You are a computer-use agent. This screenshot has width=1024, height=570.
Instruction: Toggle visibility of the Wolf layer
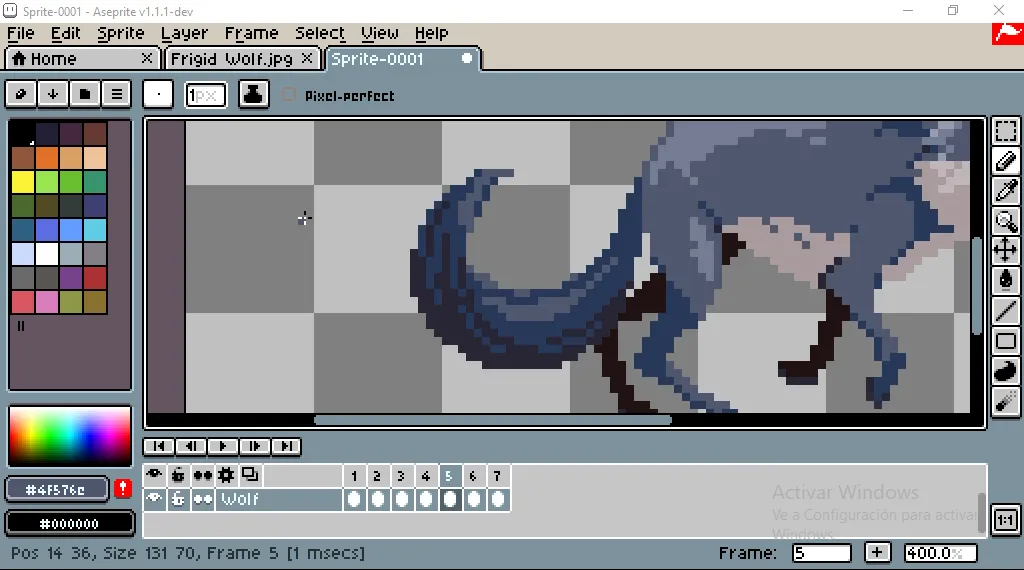[x=154, y=499]
